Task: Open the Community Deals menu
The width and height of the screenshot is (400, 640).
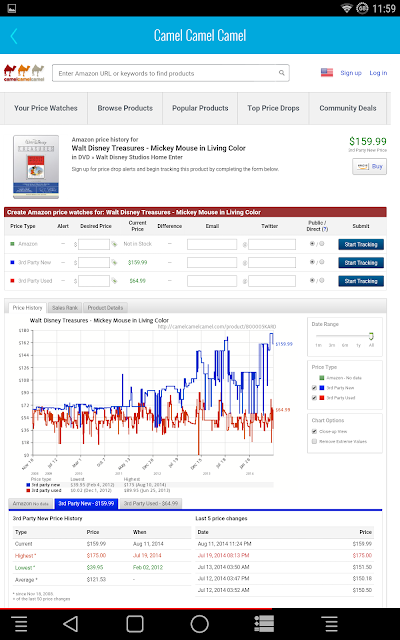Action: tap(348, 108)
